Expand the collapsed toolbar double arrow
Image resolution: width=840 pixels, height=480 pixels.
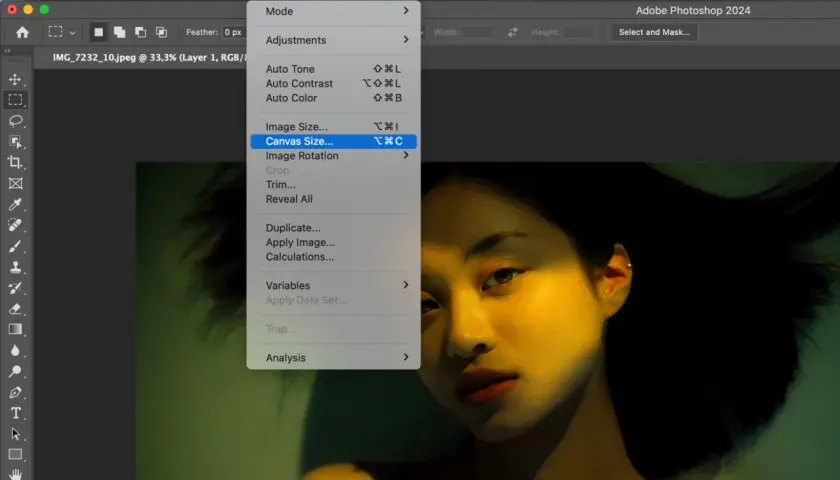(x=8, y=51)
